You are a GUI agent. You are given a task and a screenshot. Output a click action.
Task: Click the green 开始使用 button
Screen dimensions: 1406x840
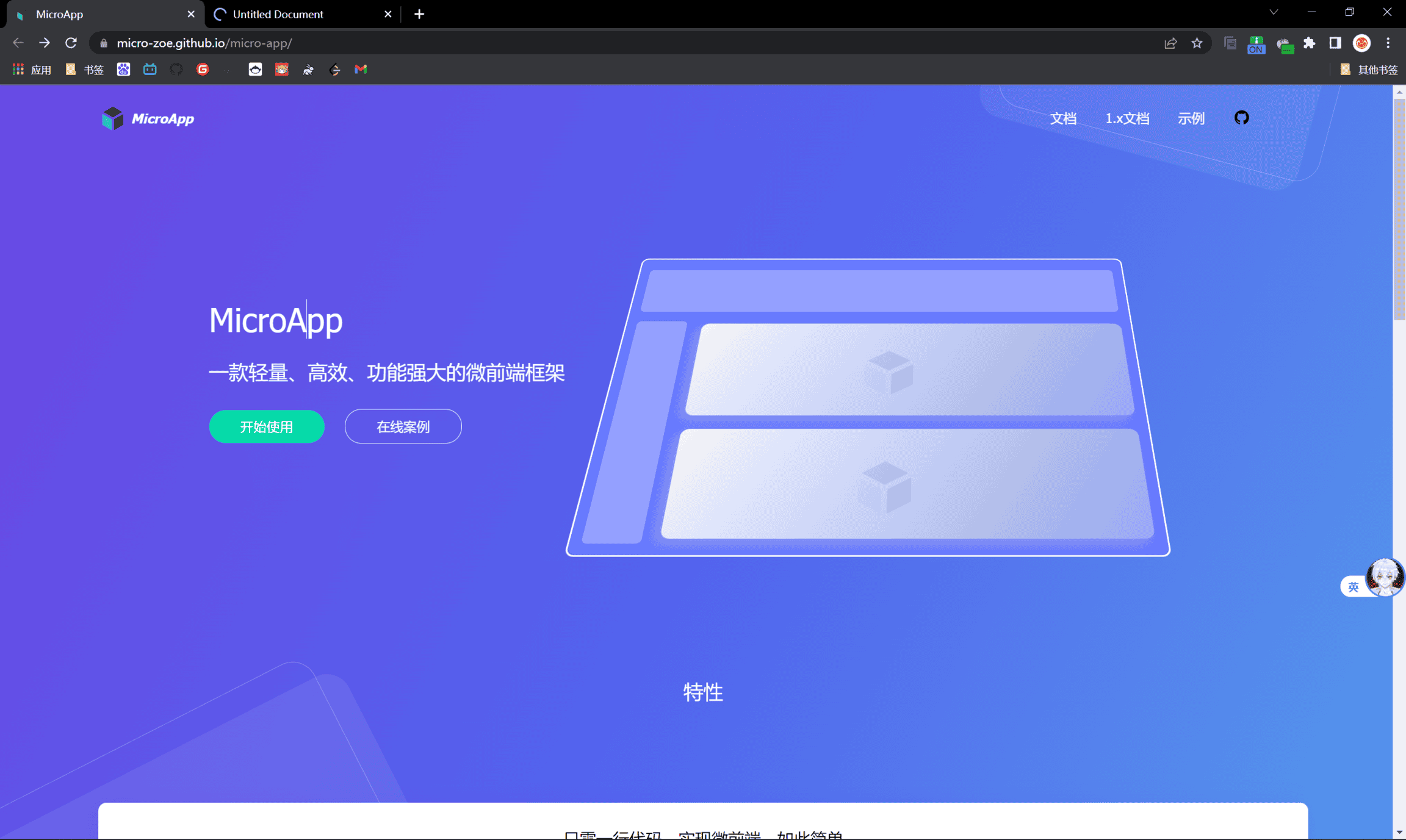pos(267,426)
